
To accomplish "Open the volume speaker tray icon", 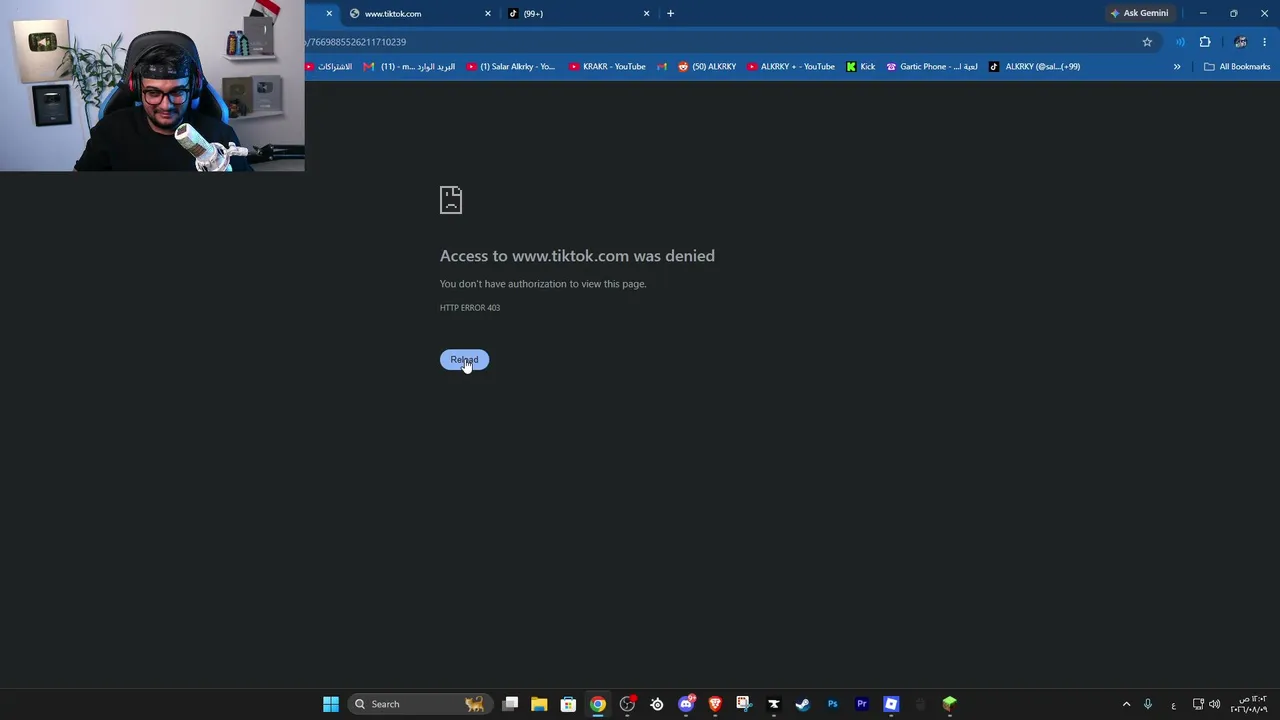I will [1215, 704].
